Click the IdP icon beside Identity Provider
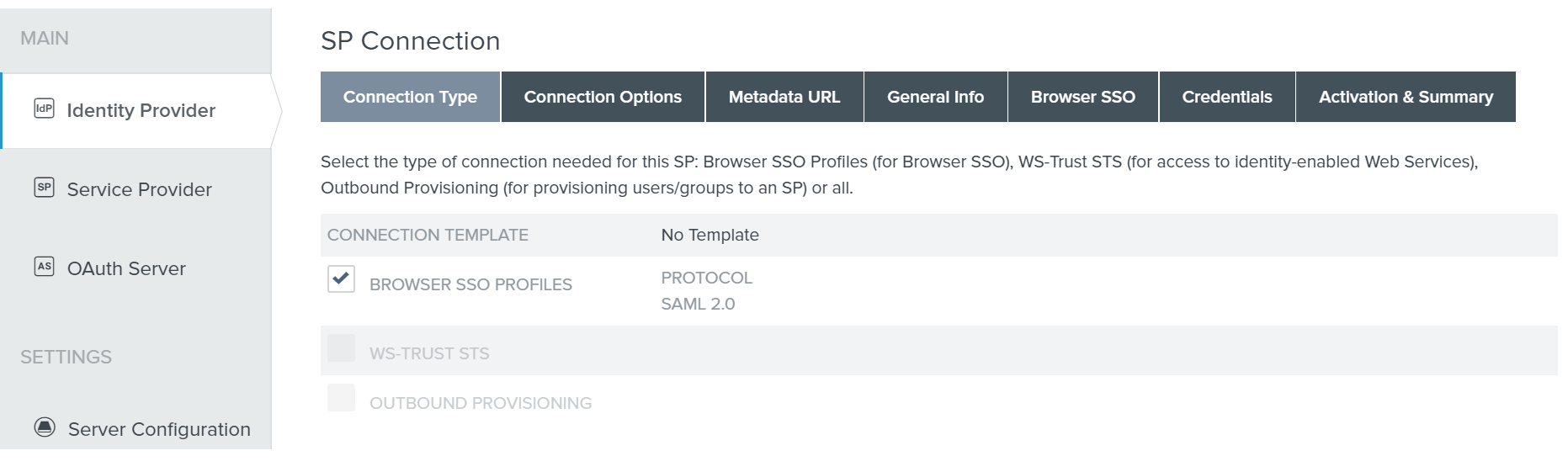Image resolution: width=1568 pixels, height=472 pixels. [x=44, y=109]
